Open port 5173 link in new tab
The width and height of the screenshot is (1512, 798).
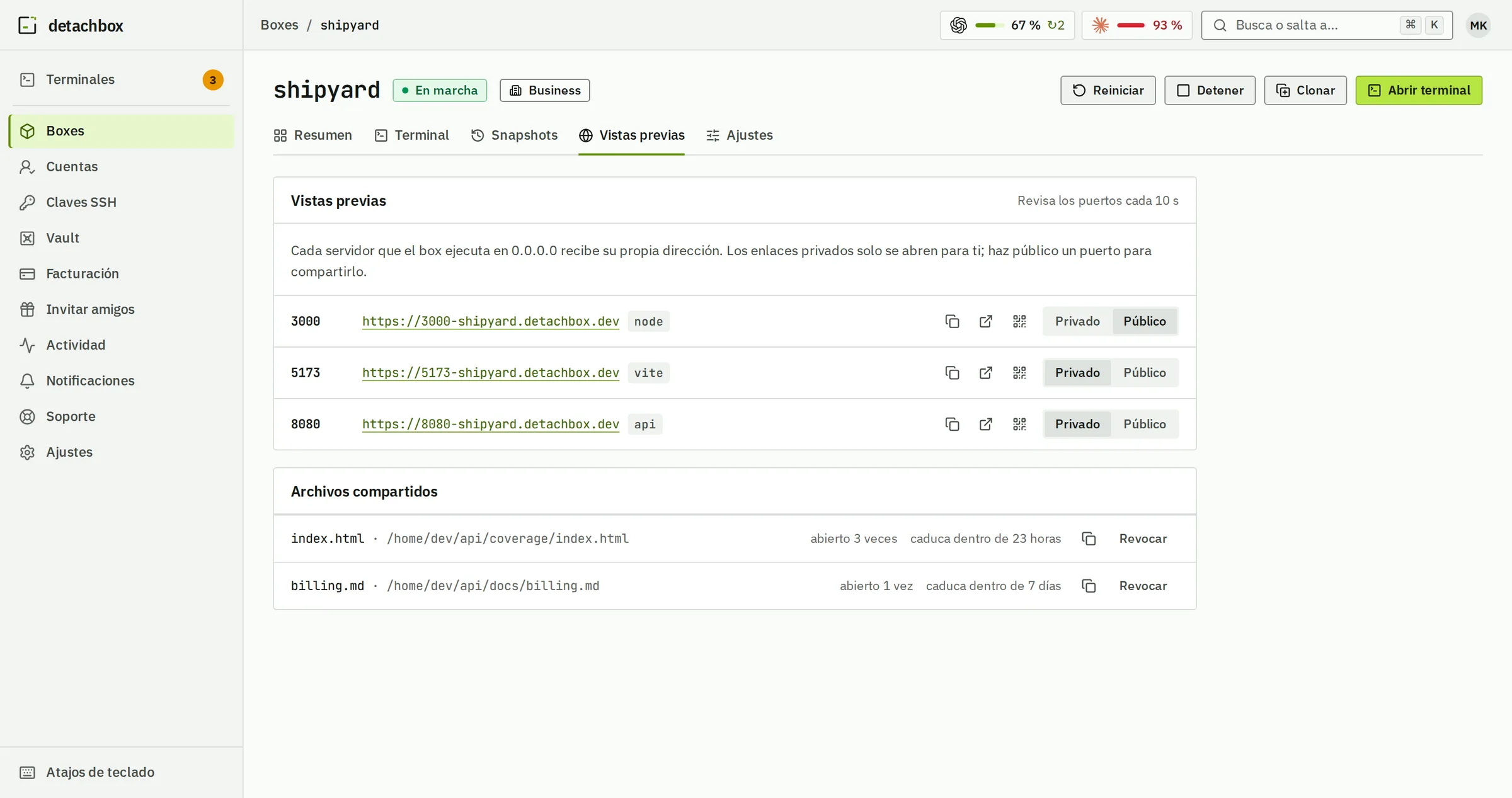pos(986,373)
